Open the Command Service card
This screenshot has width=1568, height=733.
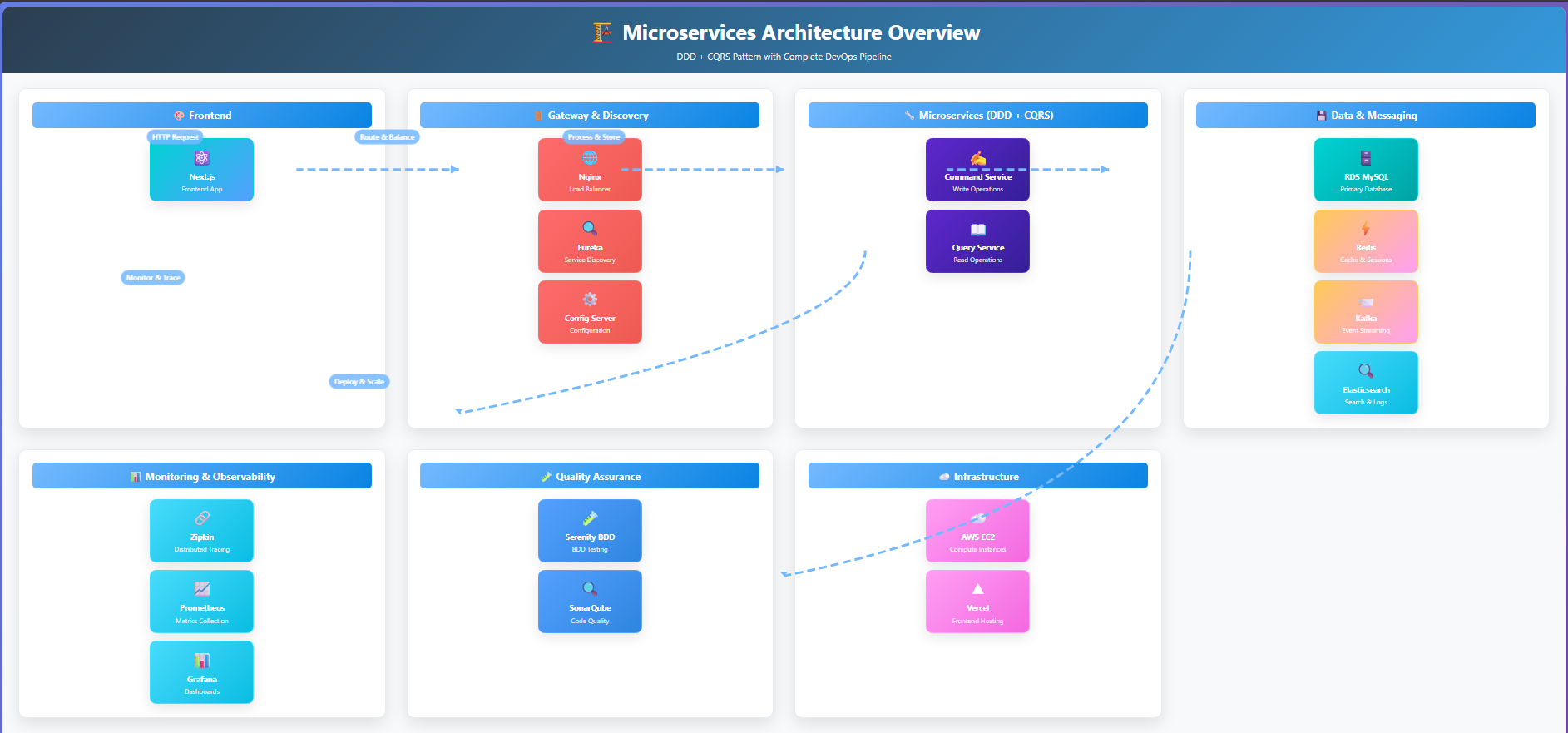click(977, 170)
